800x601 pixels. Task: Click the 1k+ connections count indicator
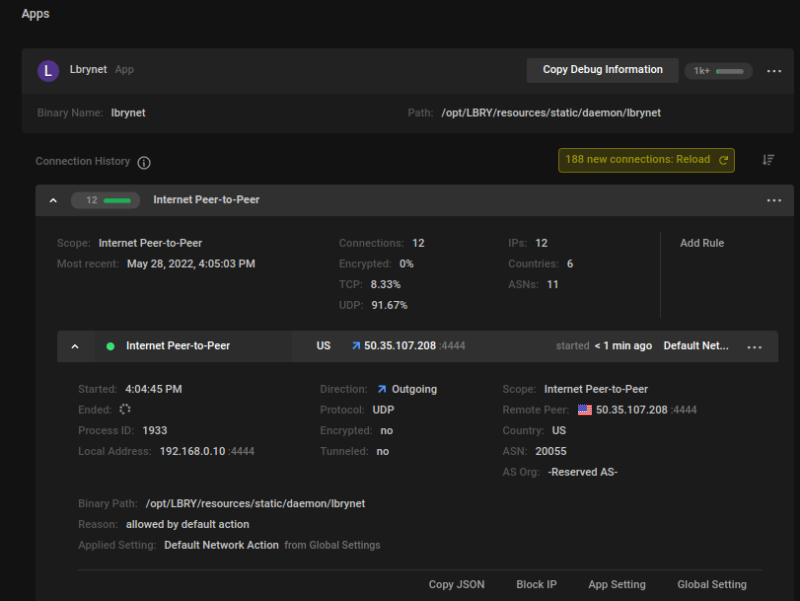coord(718,71)
